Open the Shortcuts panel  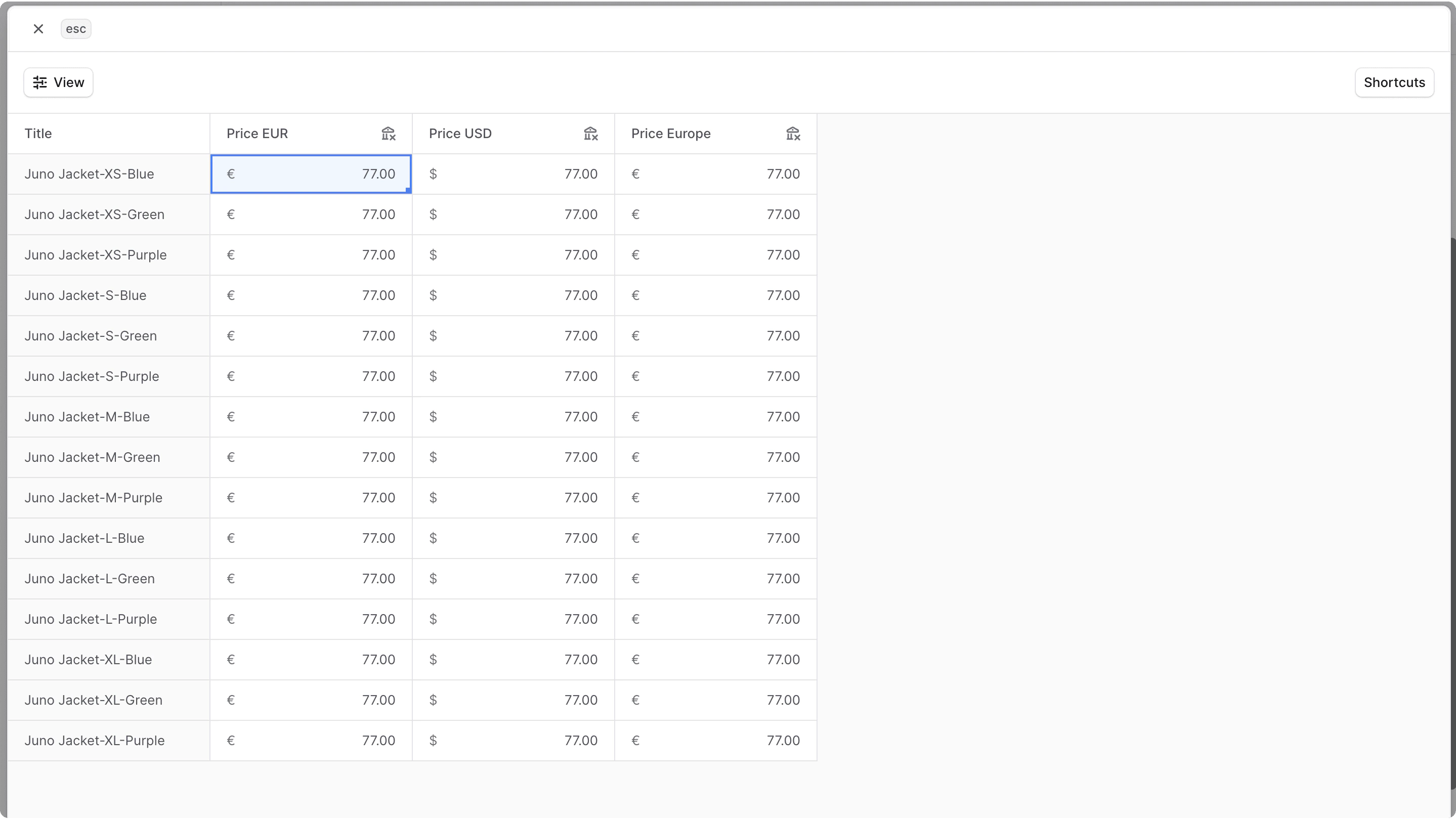[x=1394, y=82]
